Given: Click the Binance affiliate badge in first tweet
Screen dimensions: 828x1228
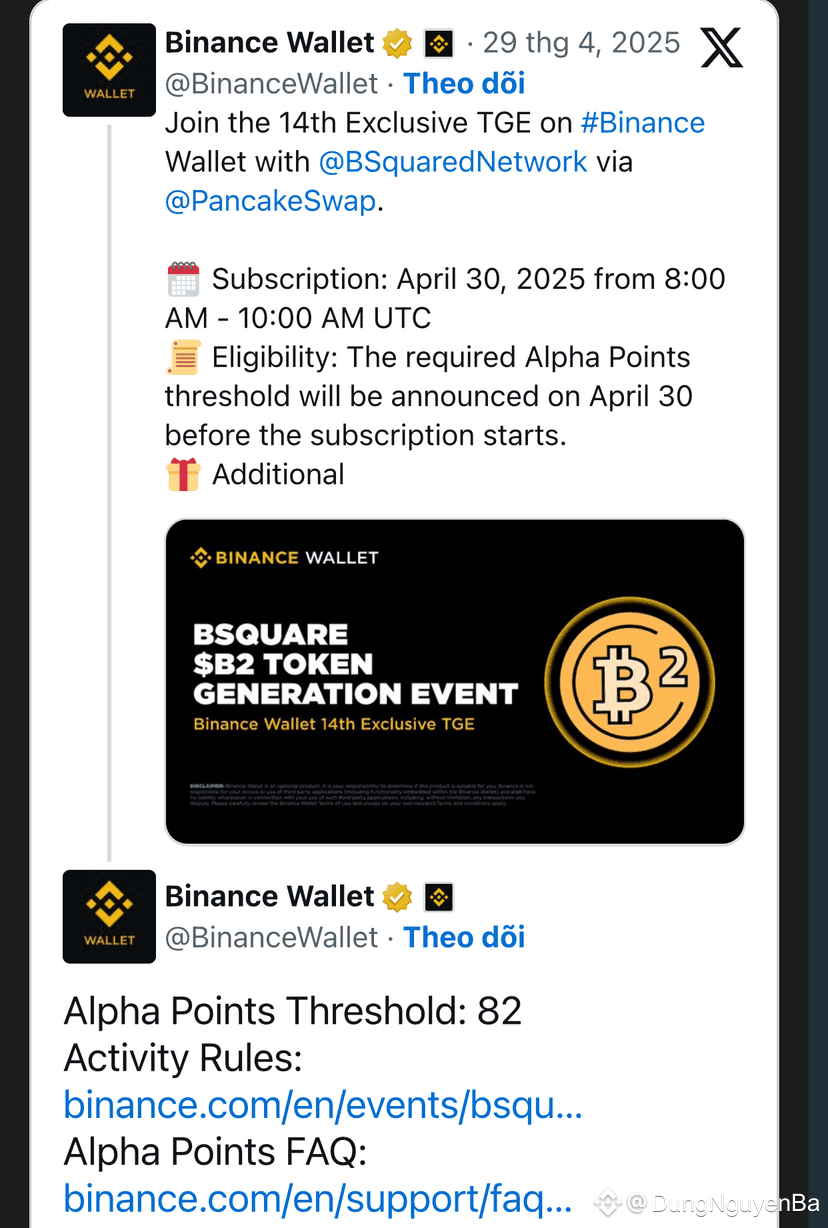Looking at the screenshot, I should click(439, 44).
